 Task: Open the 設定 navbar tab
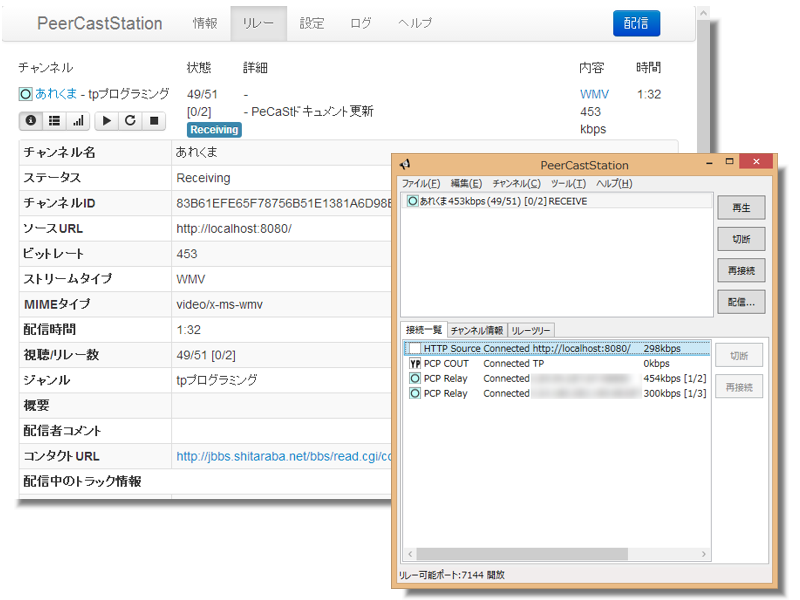(x=312, y=23)
